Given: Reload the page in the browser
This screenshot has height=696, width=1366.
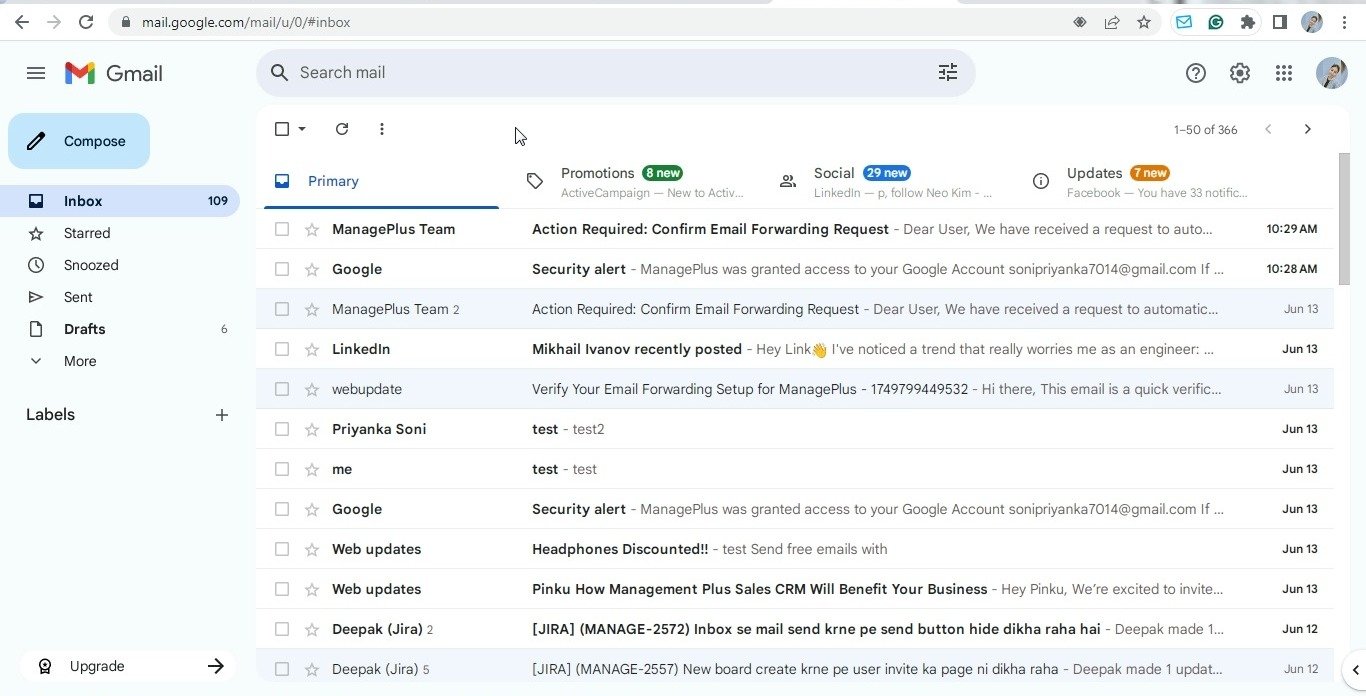Looking at the screenshot, I should coord(86,22).
